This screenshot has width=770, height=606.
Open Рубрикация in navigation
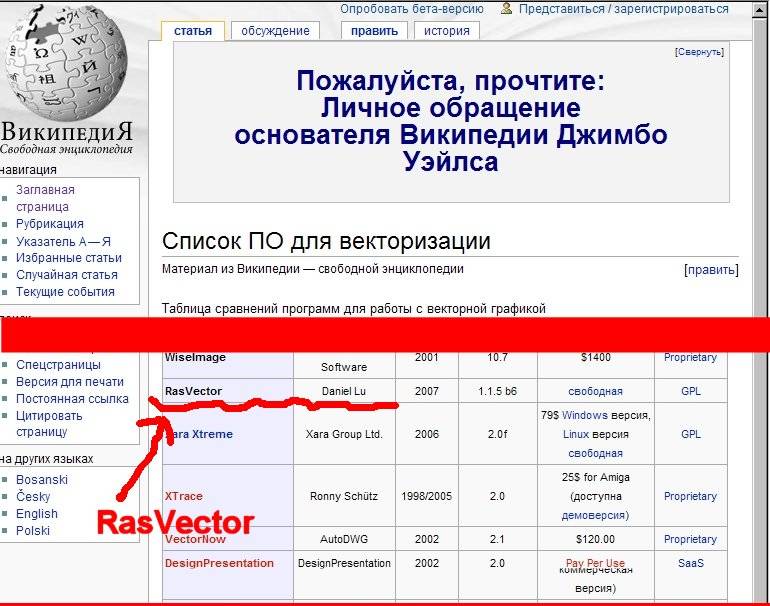point(50,224)
